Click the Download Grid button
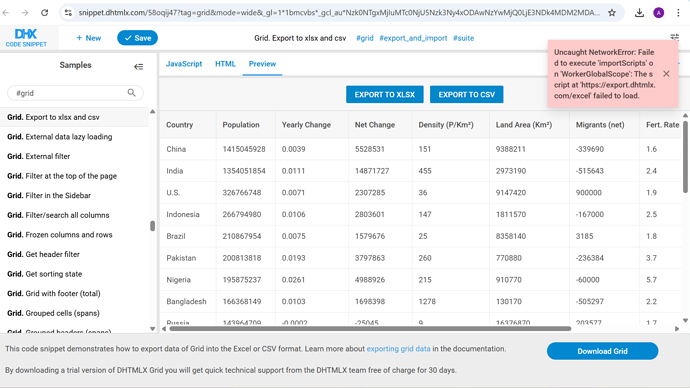690x388 pixels. tap(602, 351)
